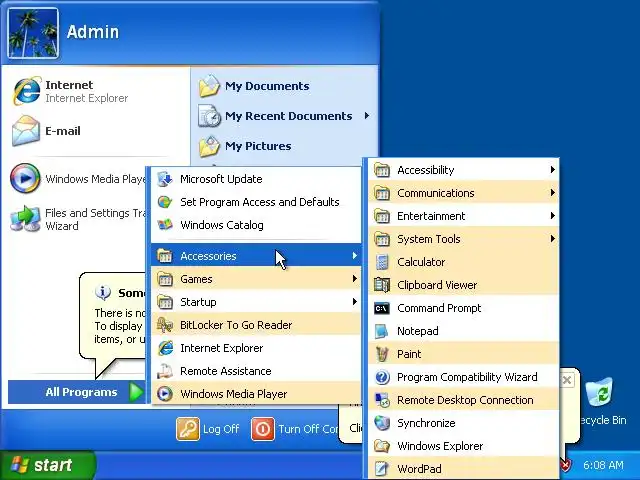Click the My Documents folder icon
The height and width of the screenshot is (480, 640).
[210, 86]
